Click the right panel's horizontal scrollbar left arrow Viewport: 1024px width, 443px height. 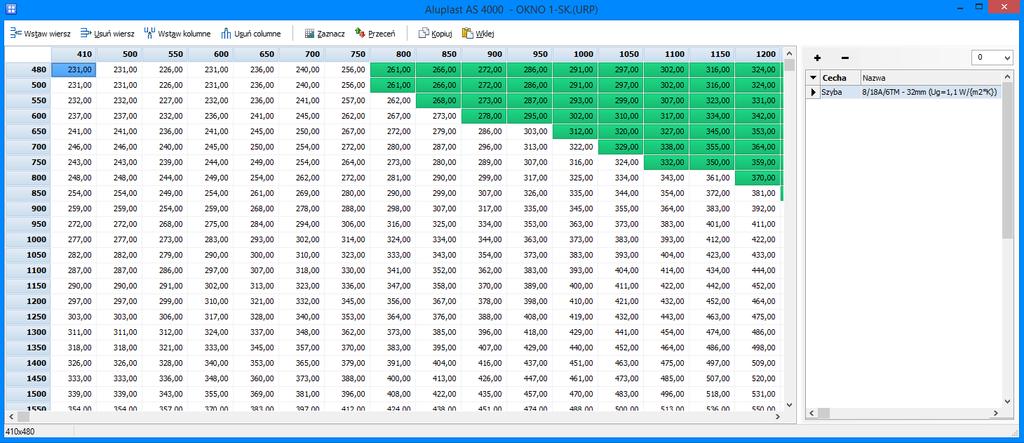812,413
